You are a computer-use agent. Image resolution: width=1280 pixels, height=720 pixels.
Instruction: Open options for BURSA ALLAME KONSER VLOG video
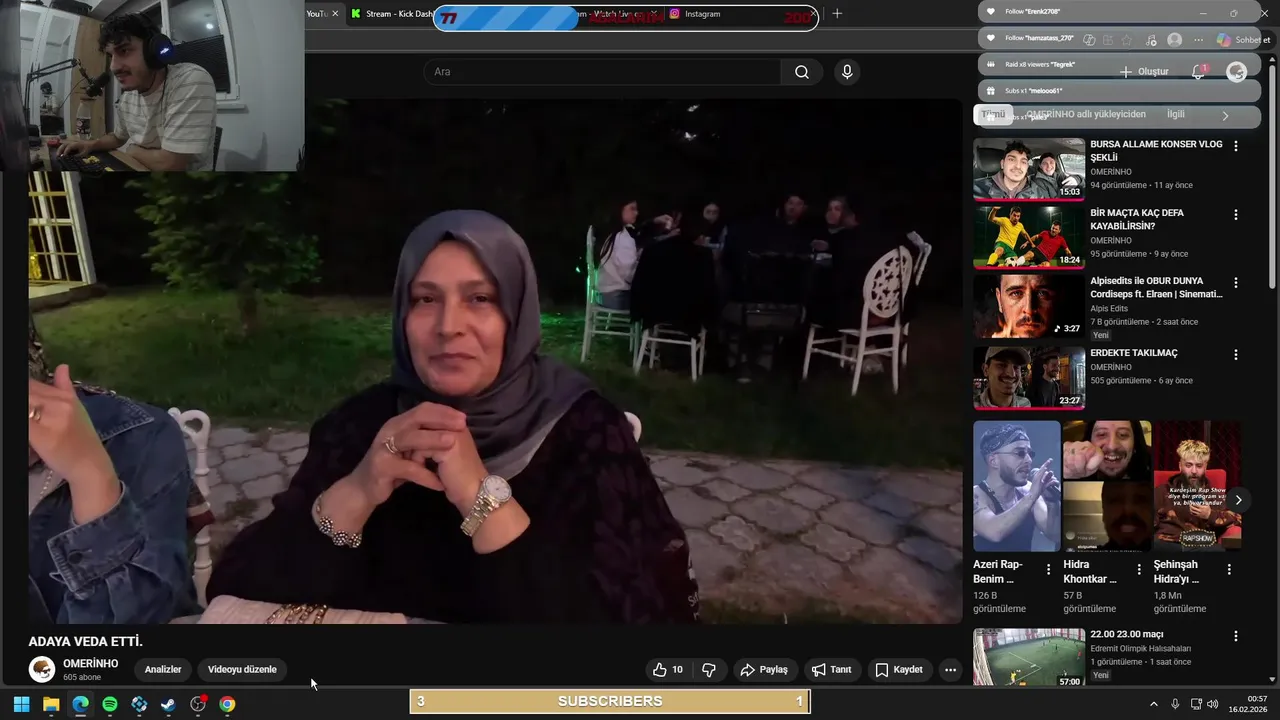1236,146
